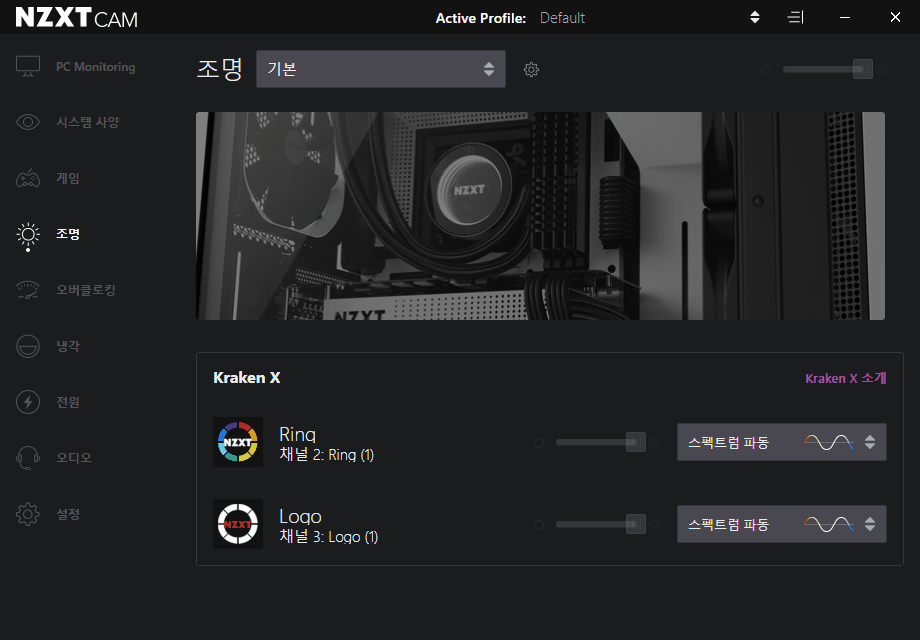Open 전원 section label
The image size is (920, 640).
[67, 402]
